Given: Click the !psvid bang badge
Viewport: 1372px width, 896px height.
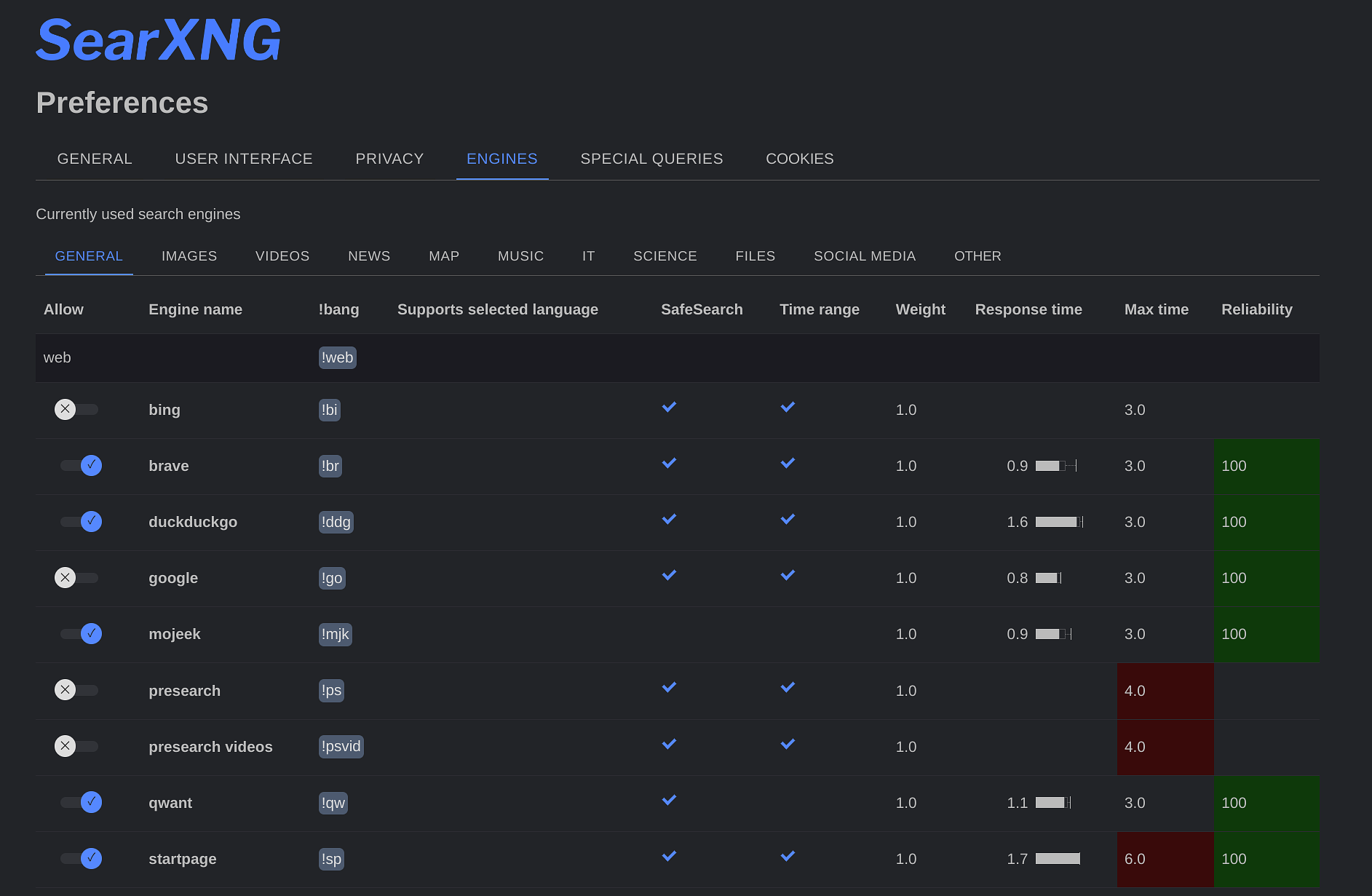Looking at the screenshot, I should (341, 746).
